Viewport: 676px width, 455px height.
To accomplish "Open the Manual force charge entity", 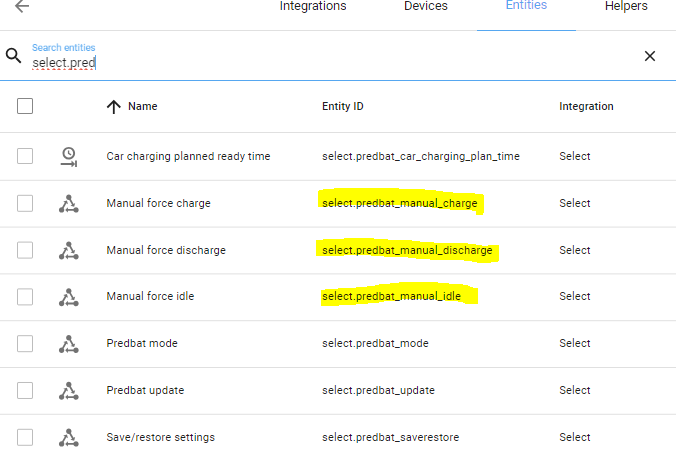I will click(159, 203).
